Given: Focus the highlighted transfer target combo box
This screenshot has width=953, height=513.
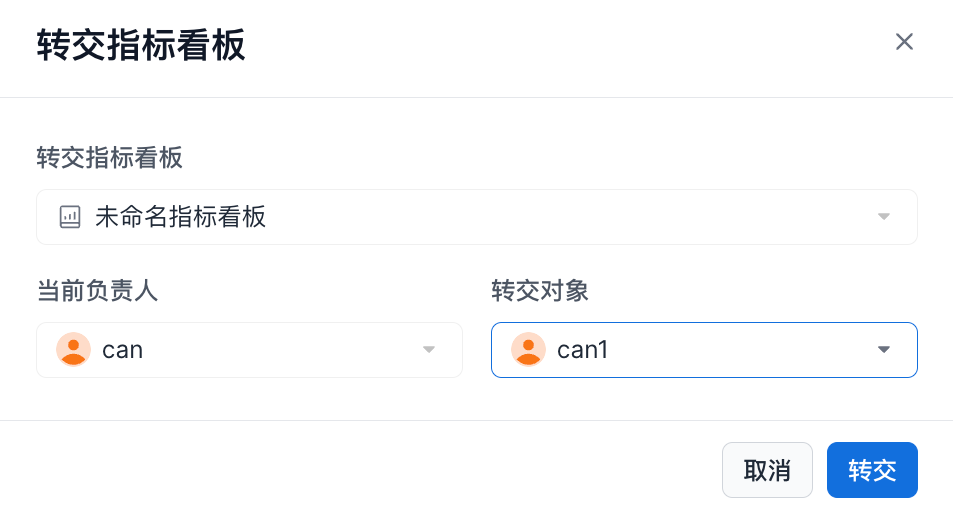Looking at the screenshot, I should (720, 349).
